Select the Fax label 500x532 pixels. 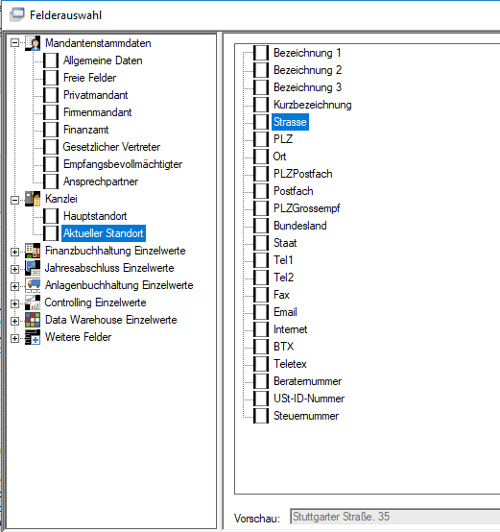tap(281, 295)
